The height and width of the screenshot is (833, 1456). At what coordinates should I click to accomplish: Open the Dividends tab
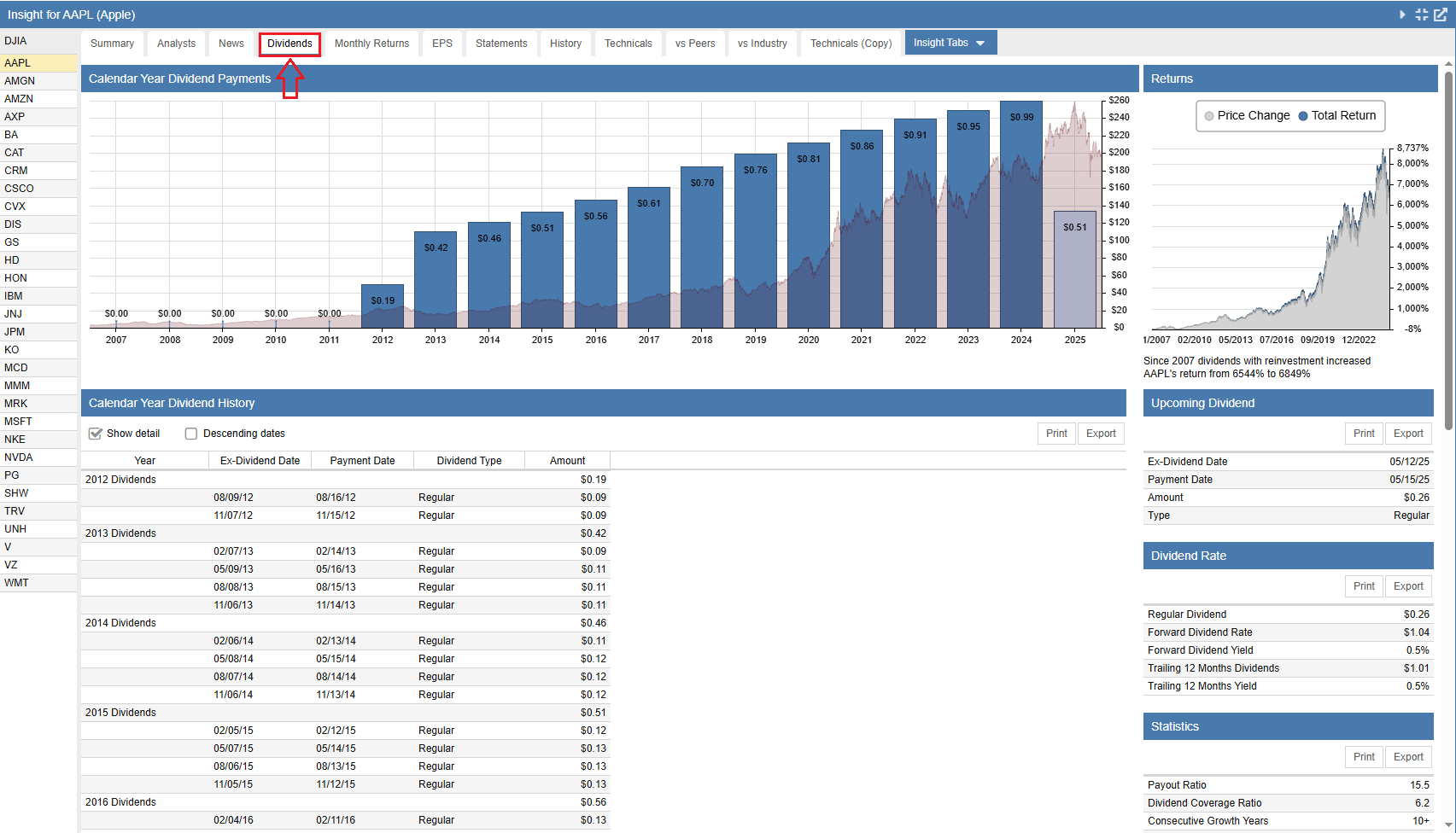pos(289,44)
